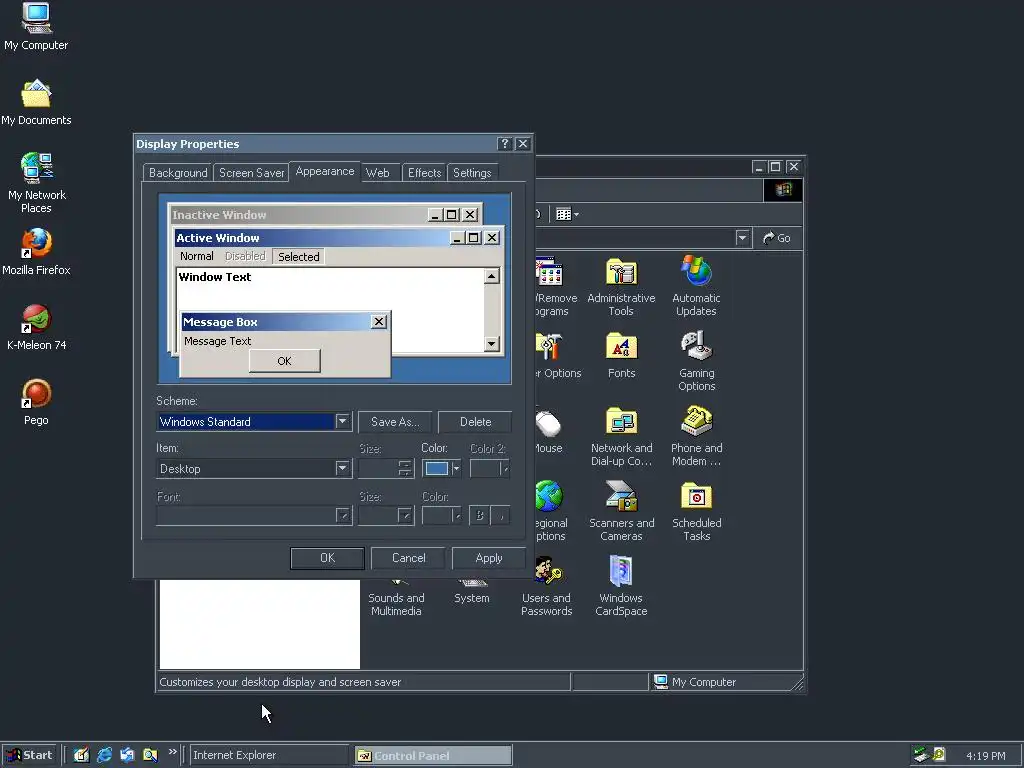Image resolution: width=1024 pixels, height=768 pixels.
Task: Open the Item Color picker swatch
Action: click(x=441, y=468)
